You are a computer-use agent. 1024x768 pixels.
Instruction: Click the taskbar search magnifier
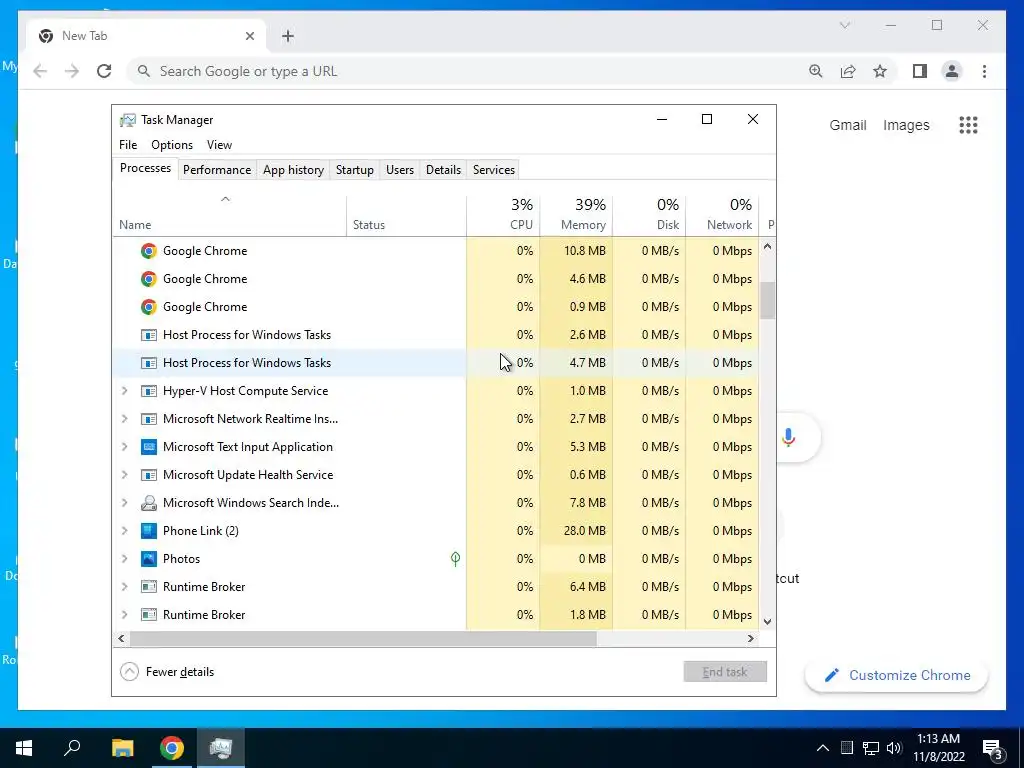pos(72,748)
